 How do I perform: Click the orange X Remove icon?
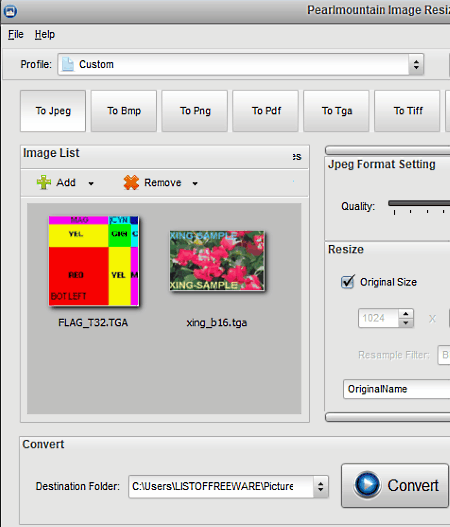[131, 183]
